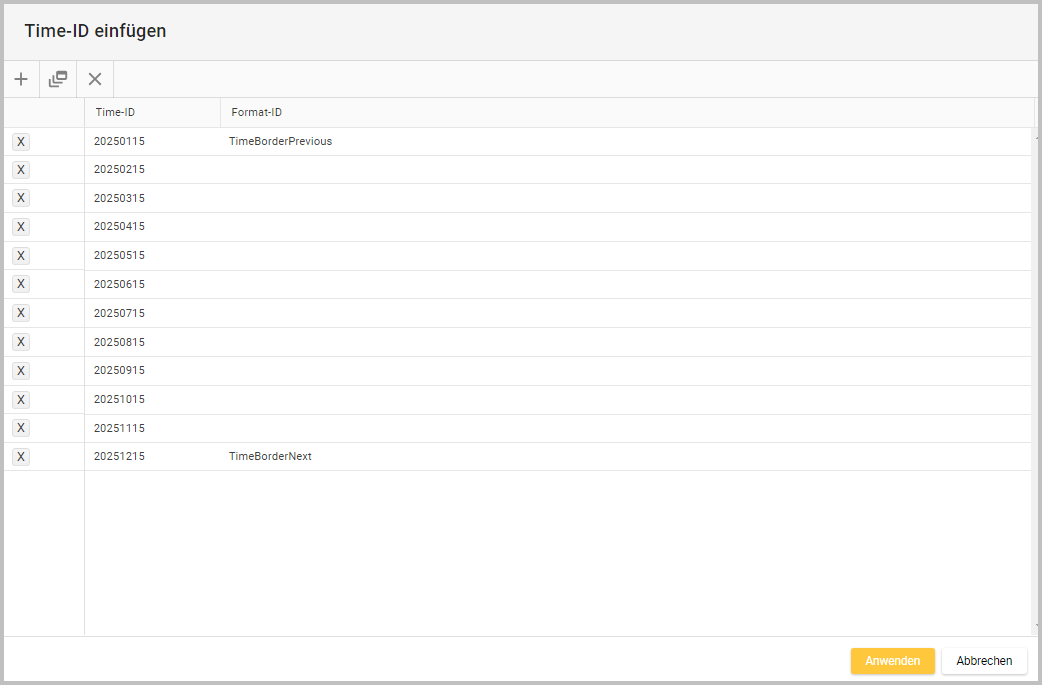Remove row with Time-ID 20250115

point(21,142)
